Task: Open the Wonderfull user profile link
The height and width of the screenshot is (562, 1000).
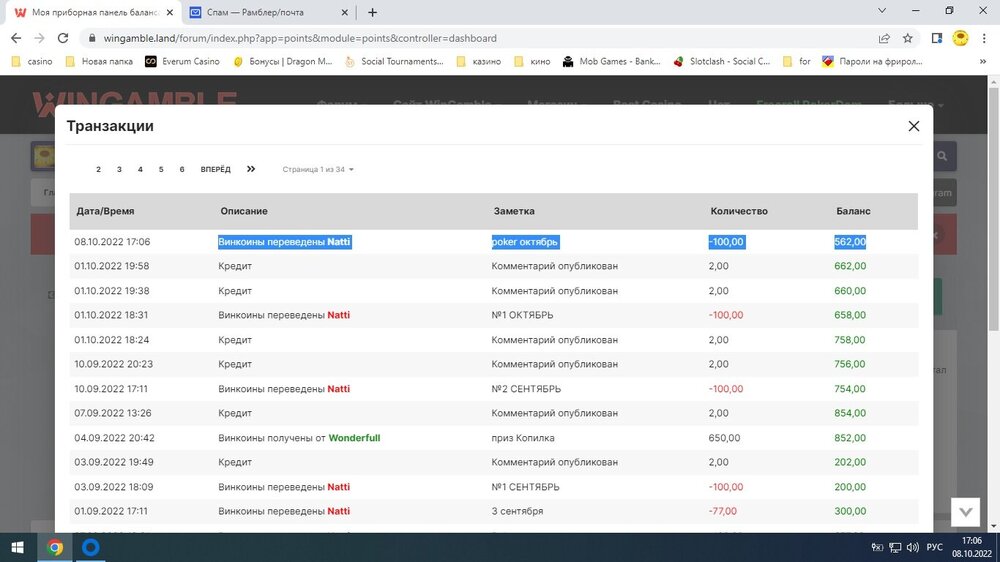Action: (x=354, y=438)
